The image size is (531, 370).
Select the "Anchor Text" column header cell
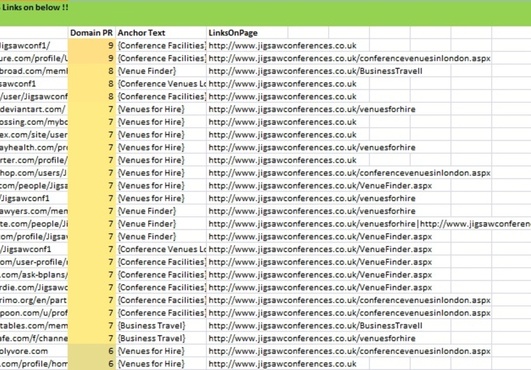(x=161, y=33)
